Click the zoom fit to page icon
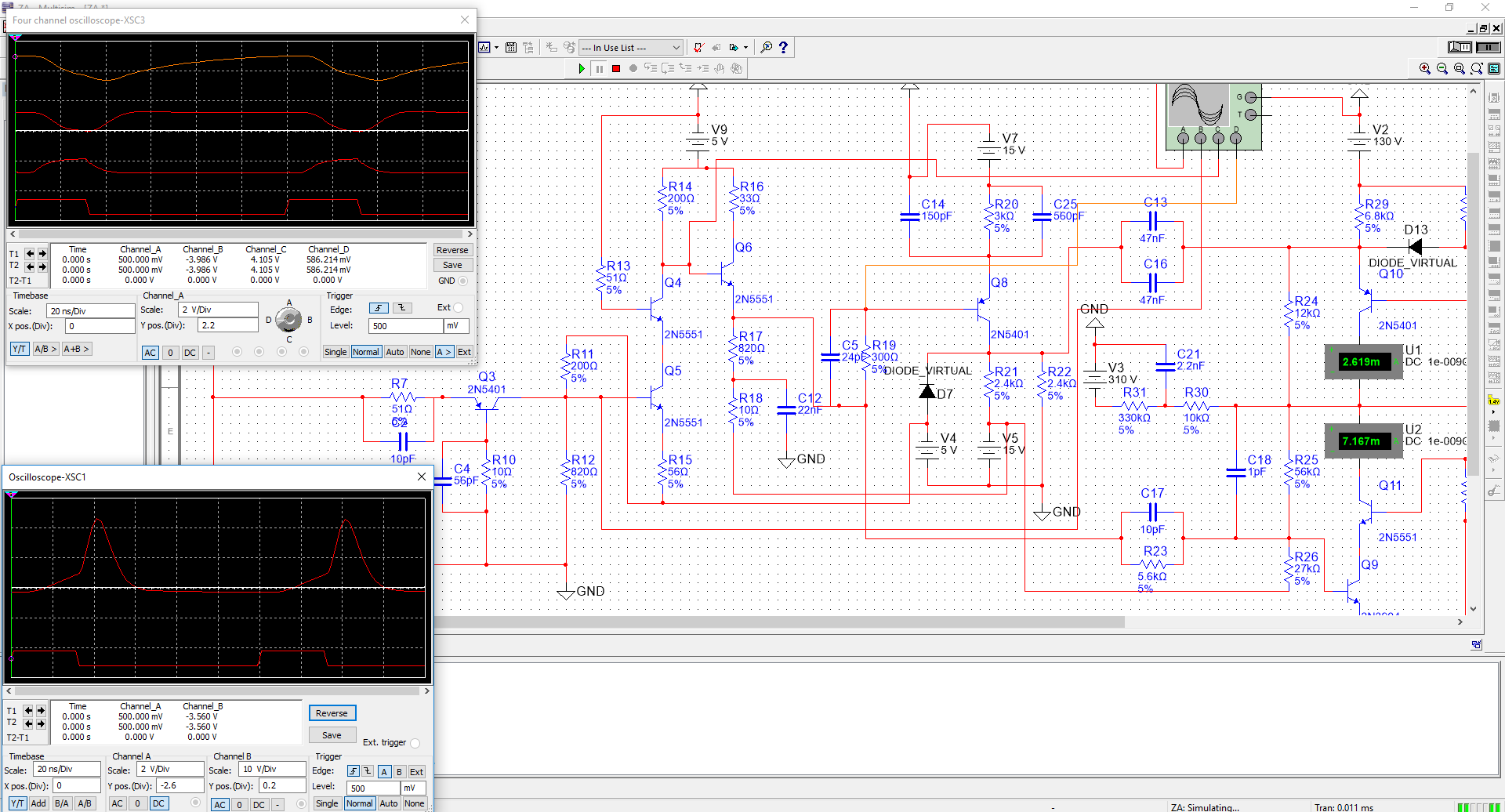This screenshot has width=1505, height=812. 1477,69
